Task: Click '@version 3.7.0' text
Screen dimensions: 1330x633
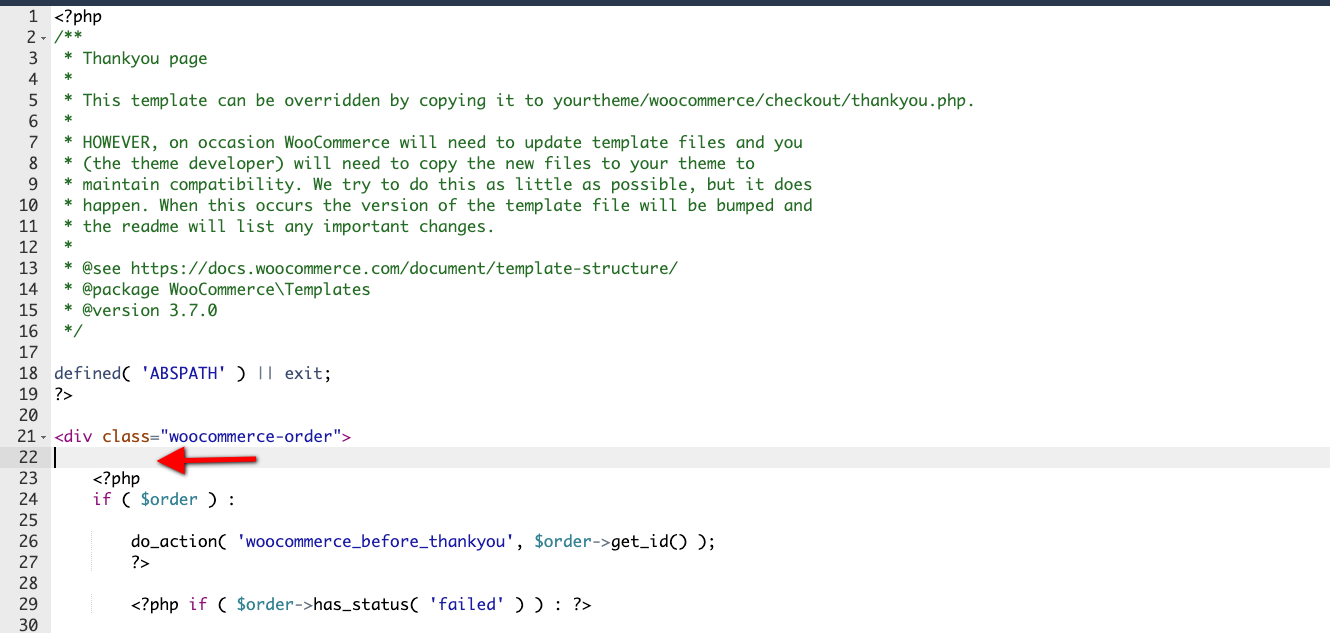Action: point(150,310)
